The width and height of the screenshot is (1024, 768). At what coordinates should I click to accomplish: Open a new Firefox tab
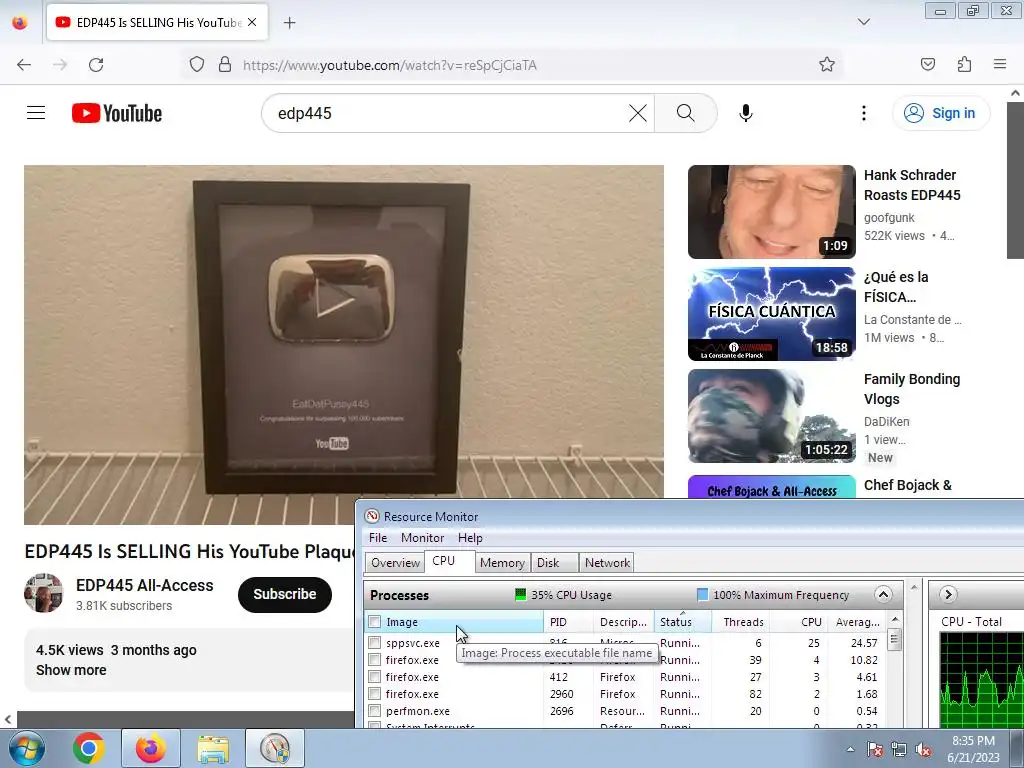289,23
